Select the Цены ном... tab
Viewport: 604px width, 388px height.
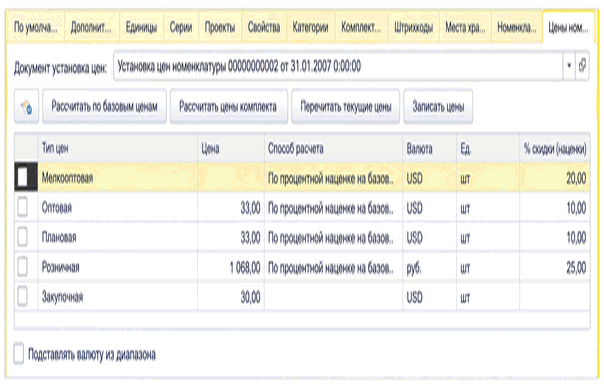click(569, 27)
